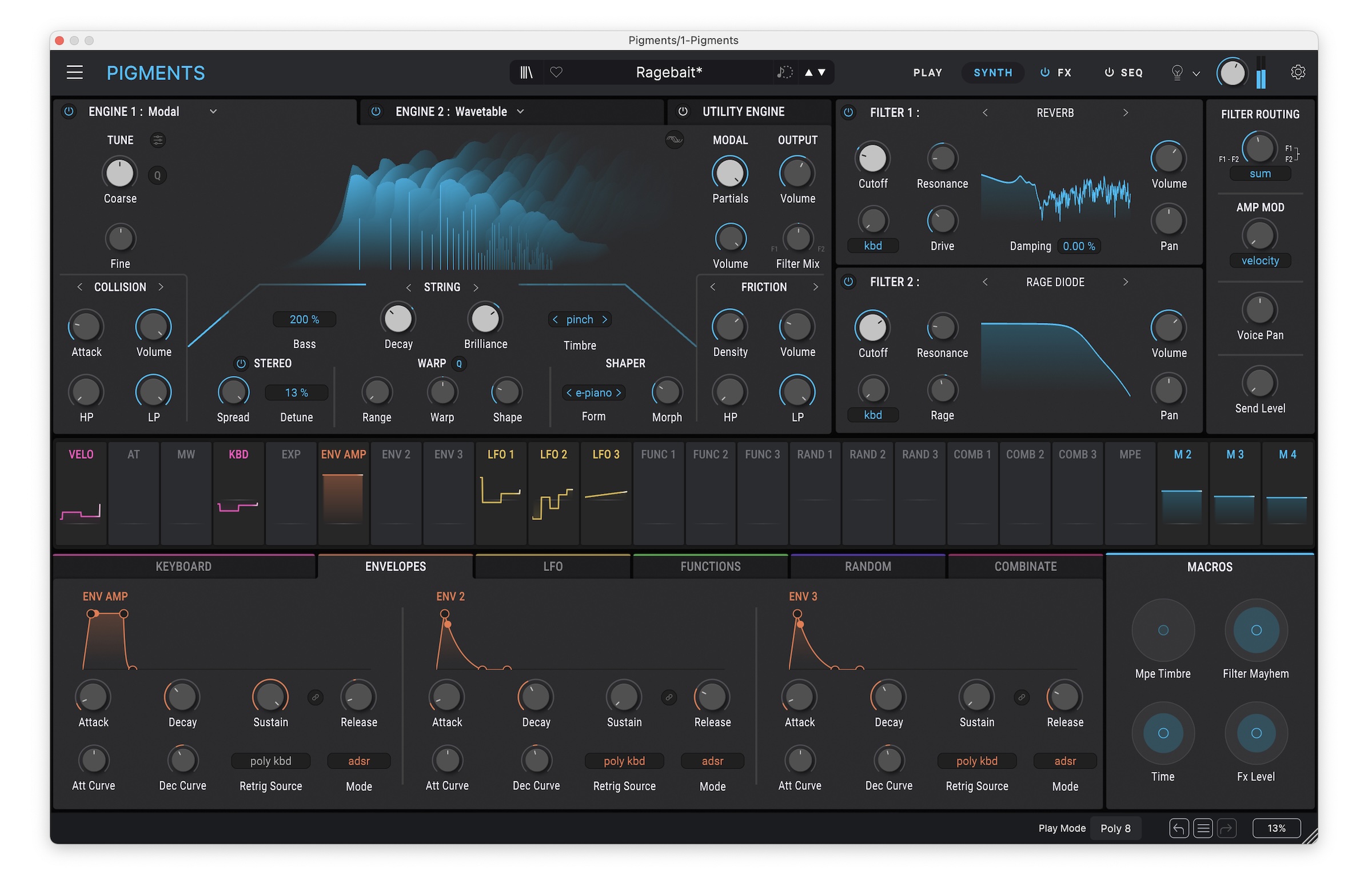The image size is (1372, 895).
Task: Open the Poly 8 play mode dropdown
Action: click(1115, 829)
